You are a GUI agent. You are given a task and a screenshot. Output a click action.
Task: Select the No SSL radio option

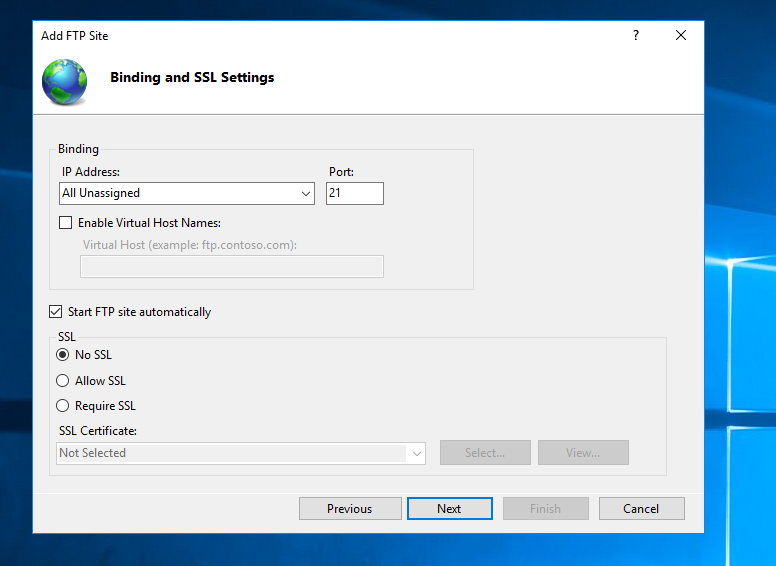point(63,354)
